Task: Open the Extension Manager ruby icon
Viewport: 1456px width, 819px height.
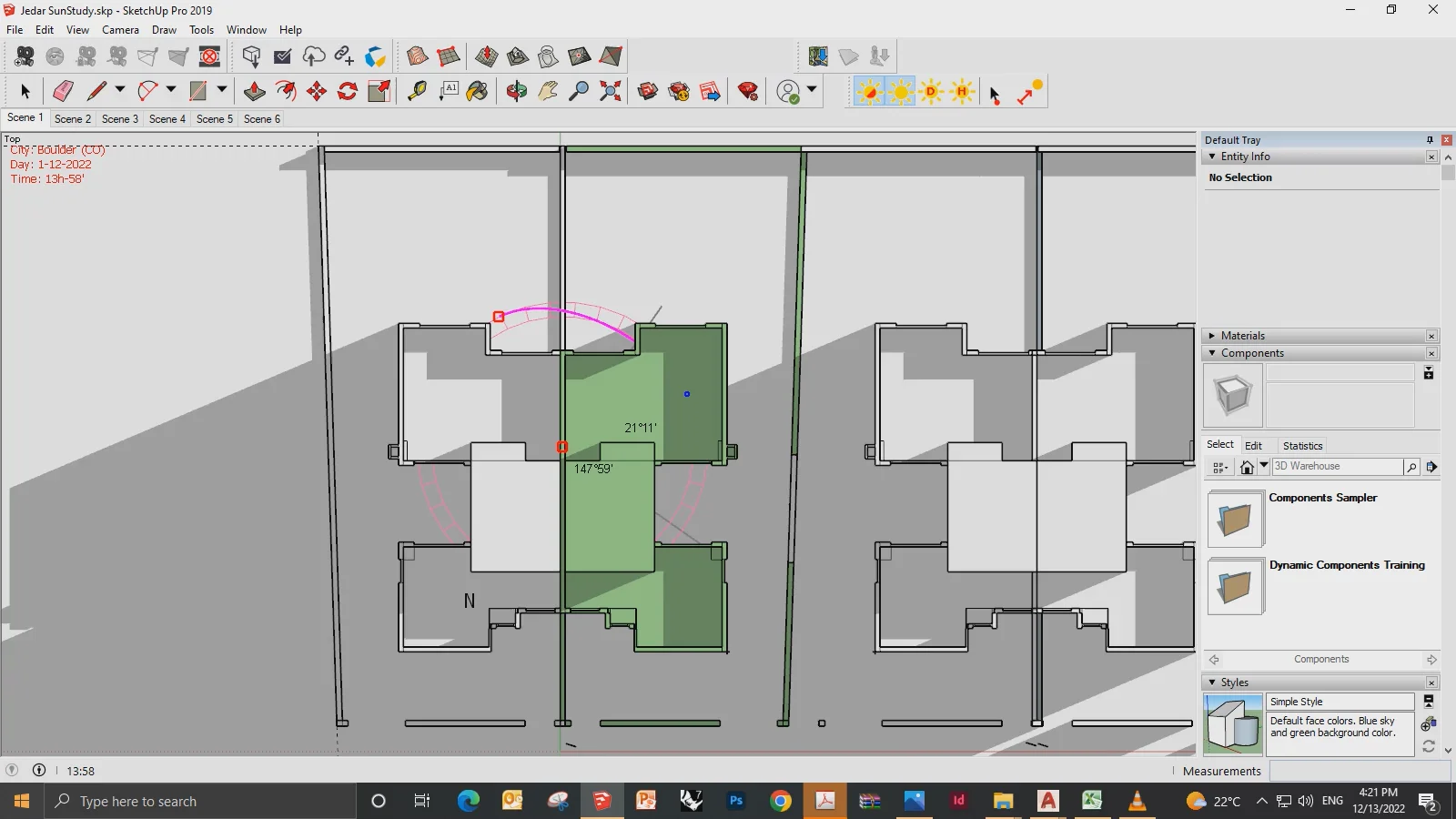Action: point(748,91)
